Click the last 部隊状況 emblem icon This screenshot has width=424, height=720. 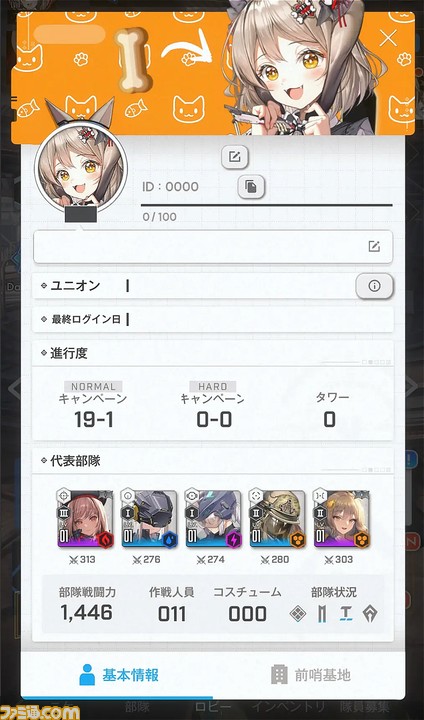pos(370,614)
